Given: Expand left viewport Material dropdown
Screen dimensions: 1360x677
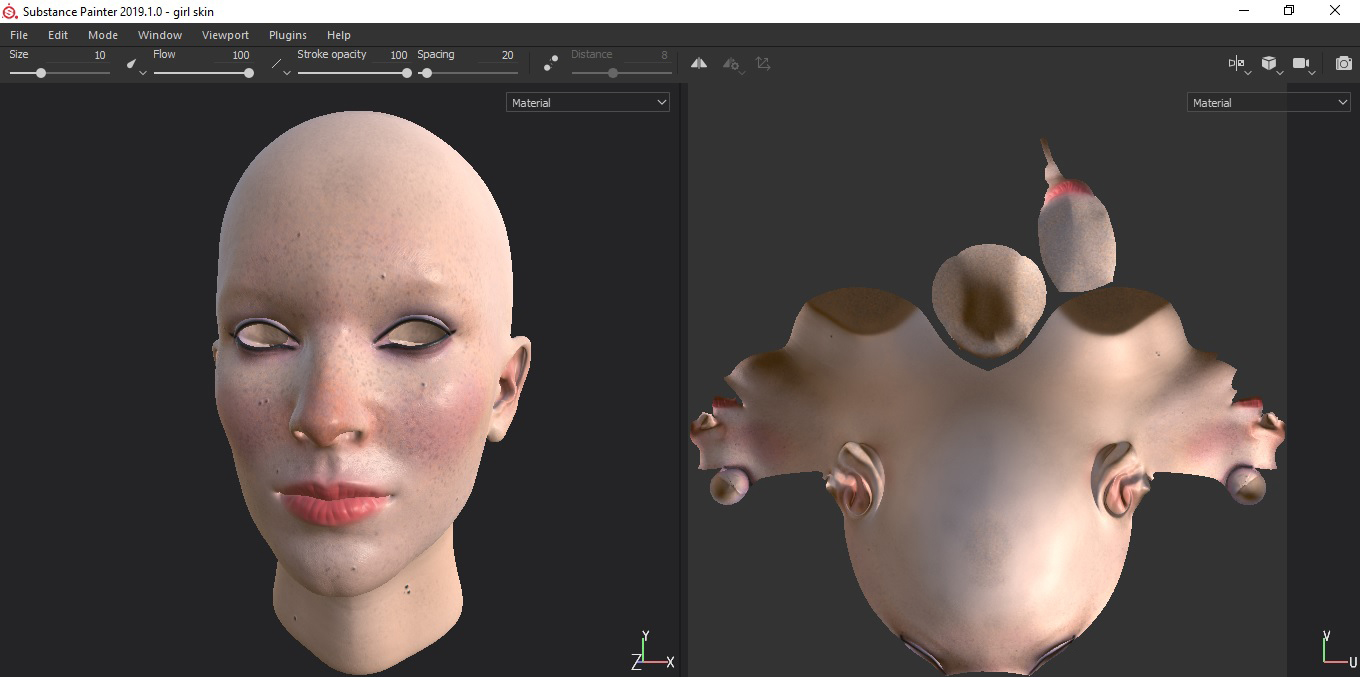Looking at the screenshot, I should [x=587, y=102].
